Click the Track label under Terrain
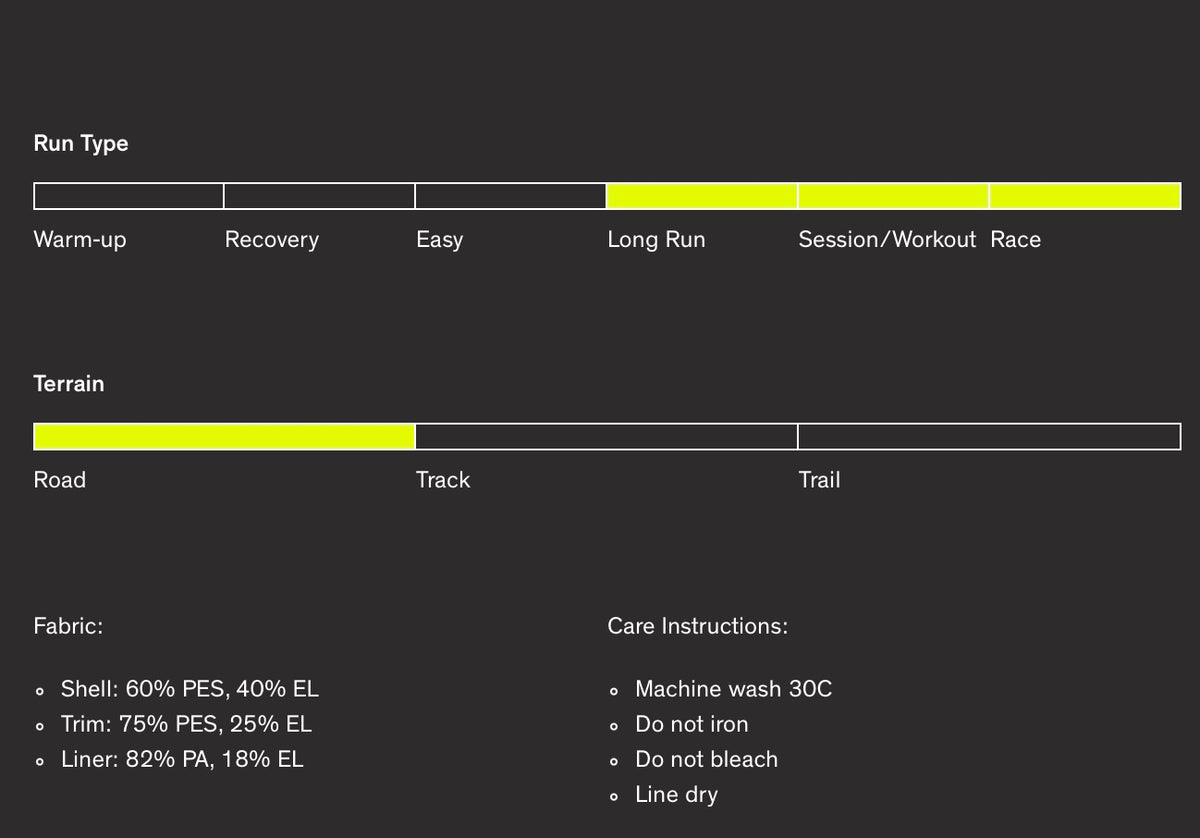 [443, 480]
